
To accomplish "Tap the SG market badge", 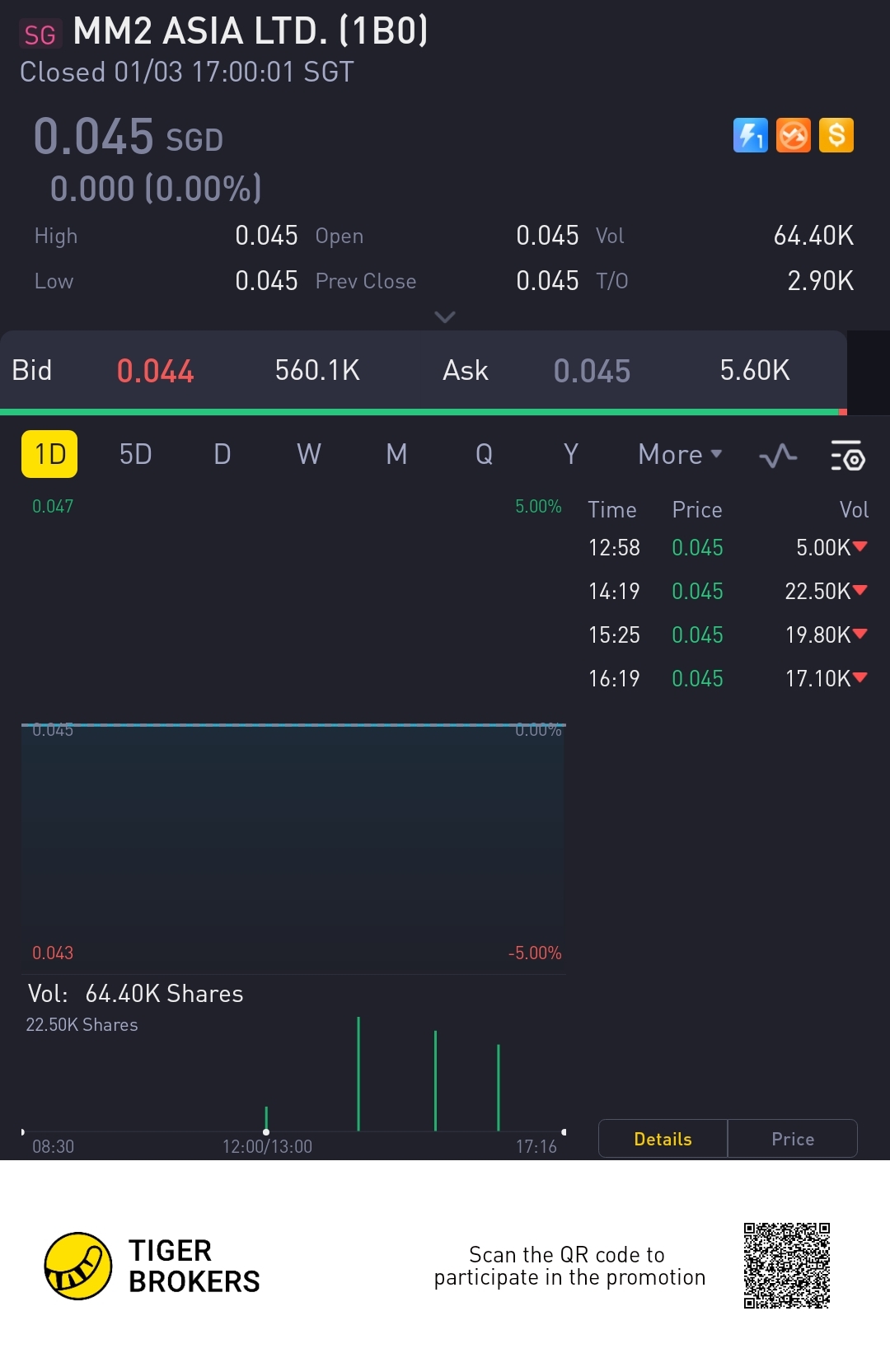I will click(40, 35).
